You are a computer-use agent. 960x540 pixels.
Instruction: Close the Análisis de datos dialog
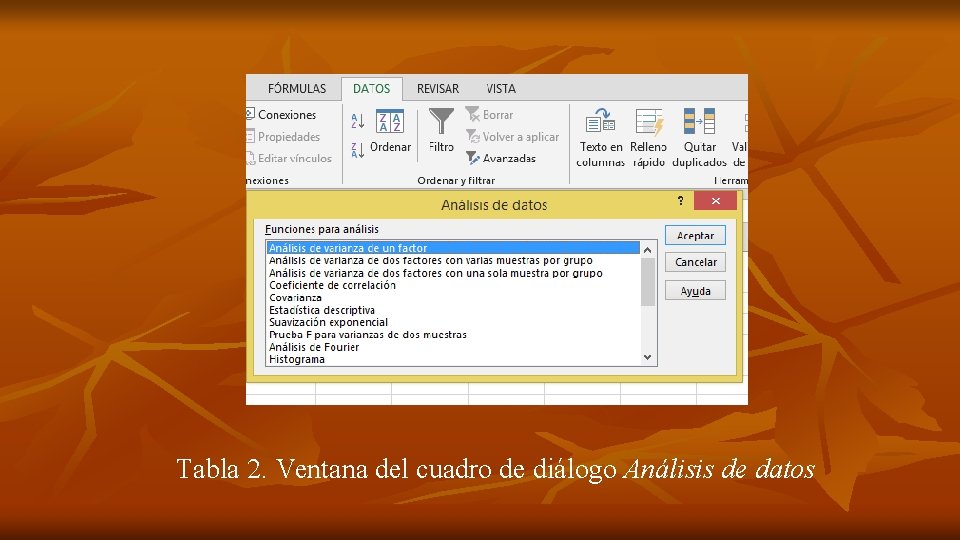715,201
